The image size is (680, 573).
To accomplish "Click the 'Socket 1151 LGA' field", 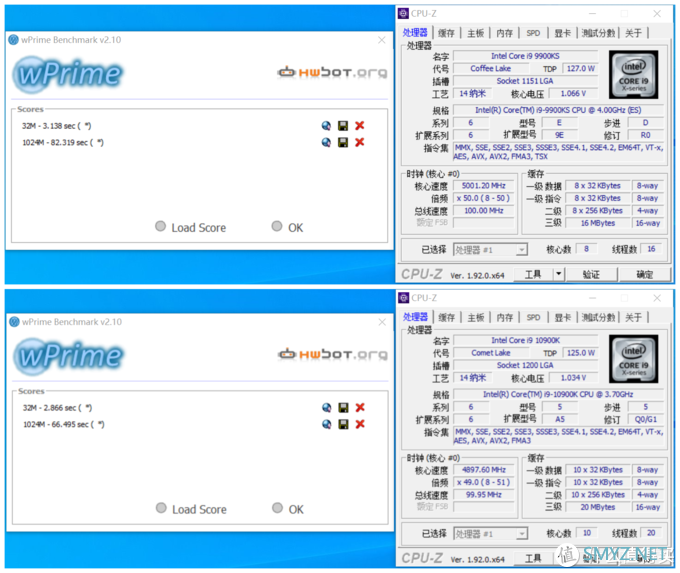I will pyautogui.click(x=525, y=81).
